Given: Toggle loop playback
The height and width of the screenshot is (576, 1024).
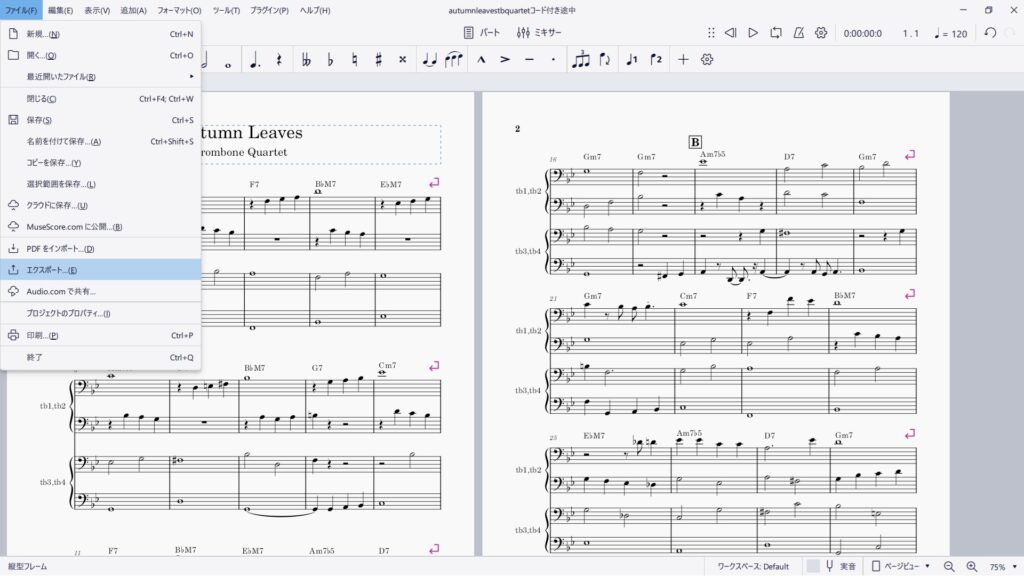Looking at the screenshot, I should click(776, 33).
